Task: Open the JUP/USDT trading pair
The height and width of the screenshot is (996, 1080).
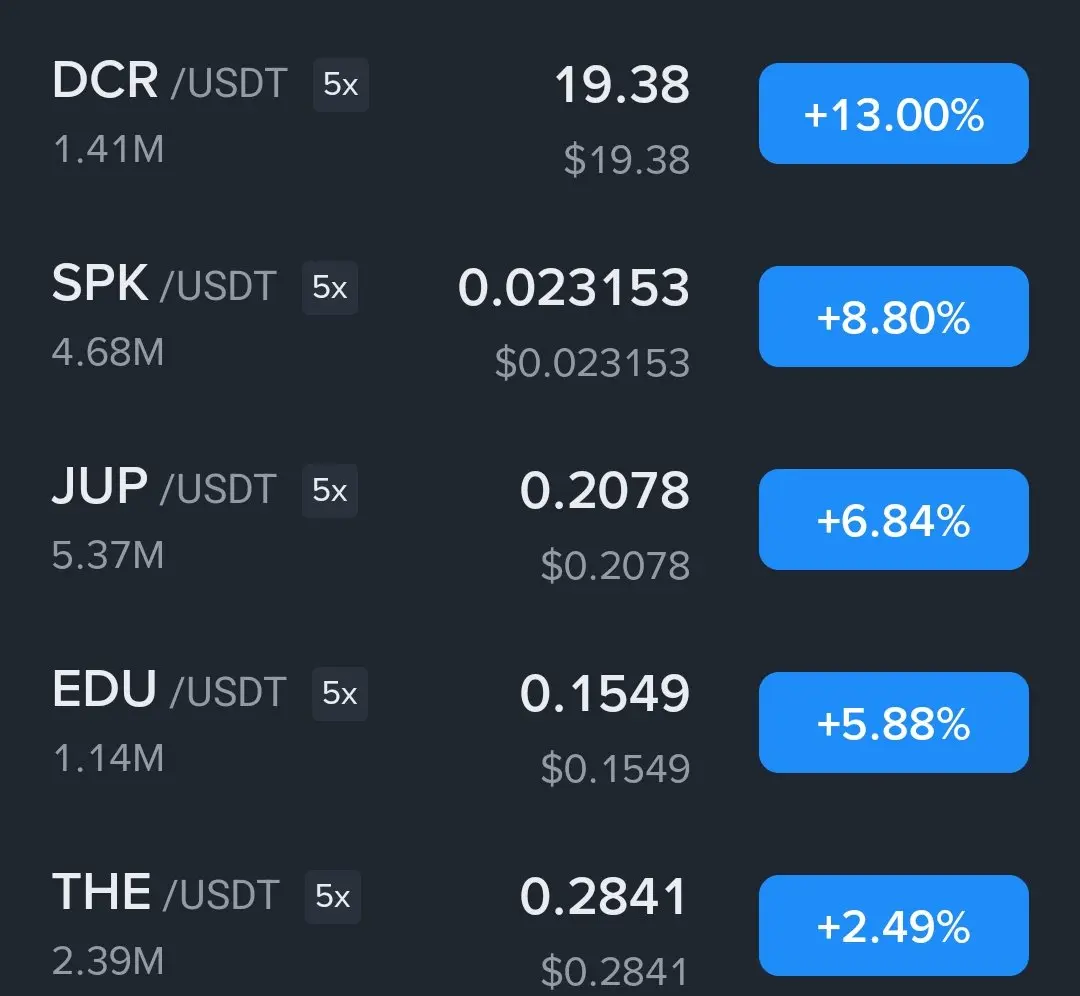Action: [164, 487]
